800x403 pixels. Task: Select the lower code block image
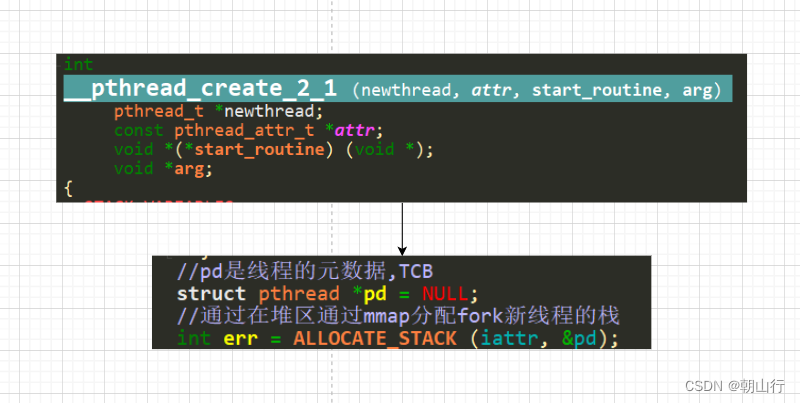(402, 302)
